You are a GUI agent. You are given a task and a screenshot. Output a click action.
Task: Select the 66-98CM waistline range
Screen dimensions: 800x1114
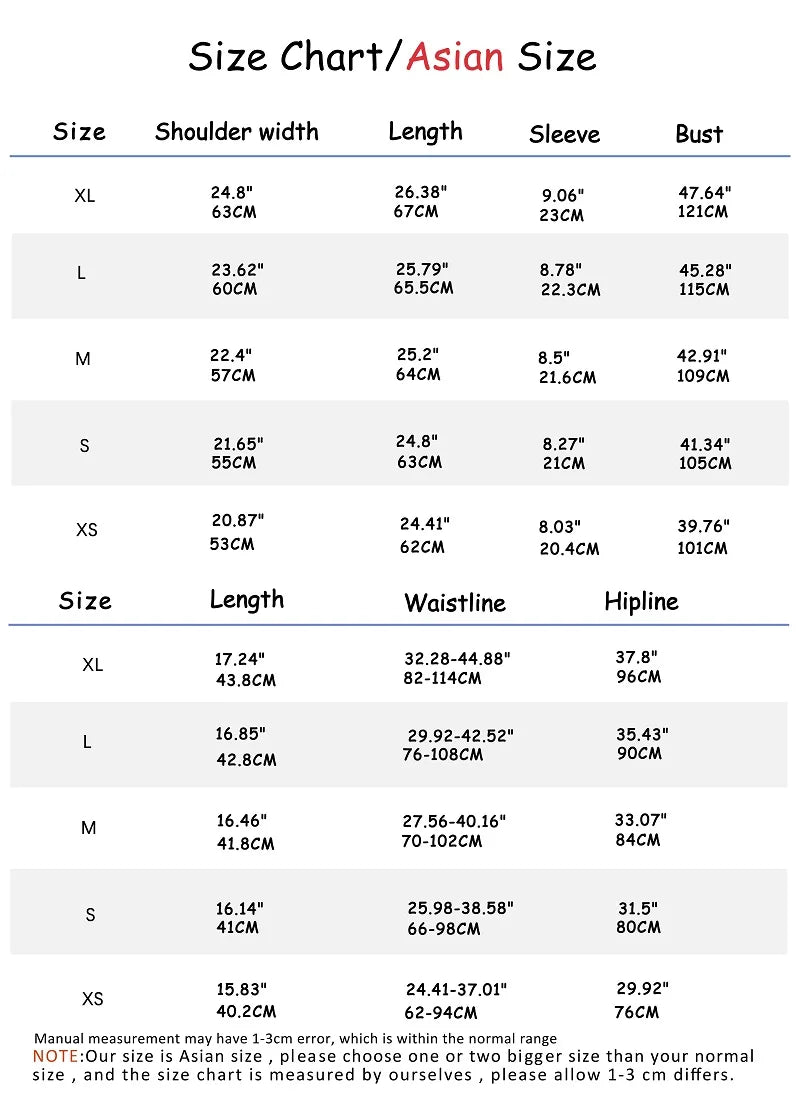[443, 929]
